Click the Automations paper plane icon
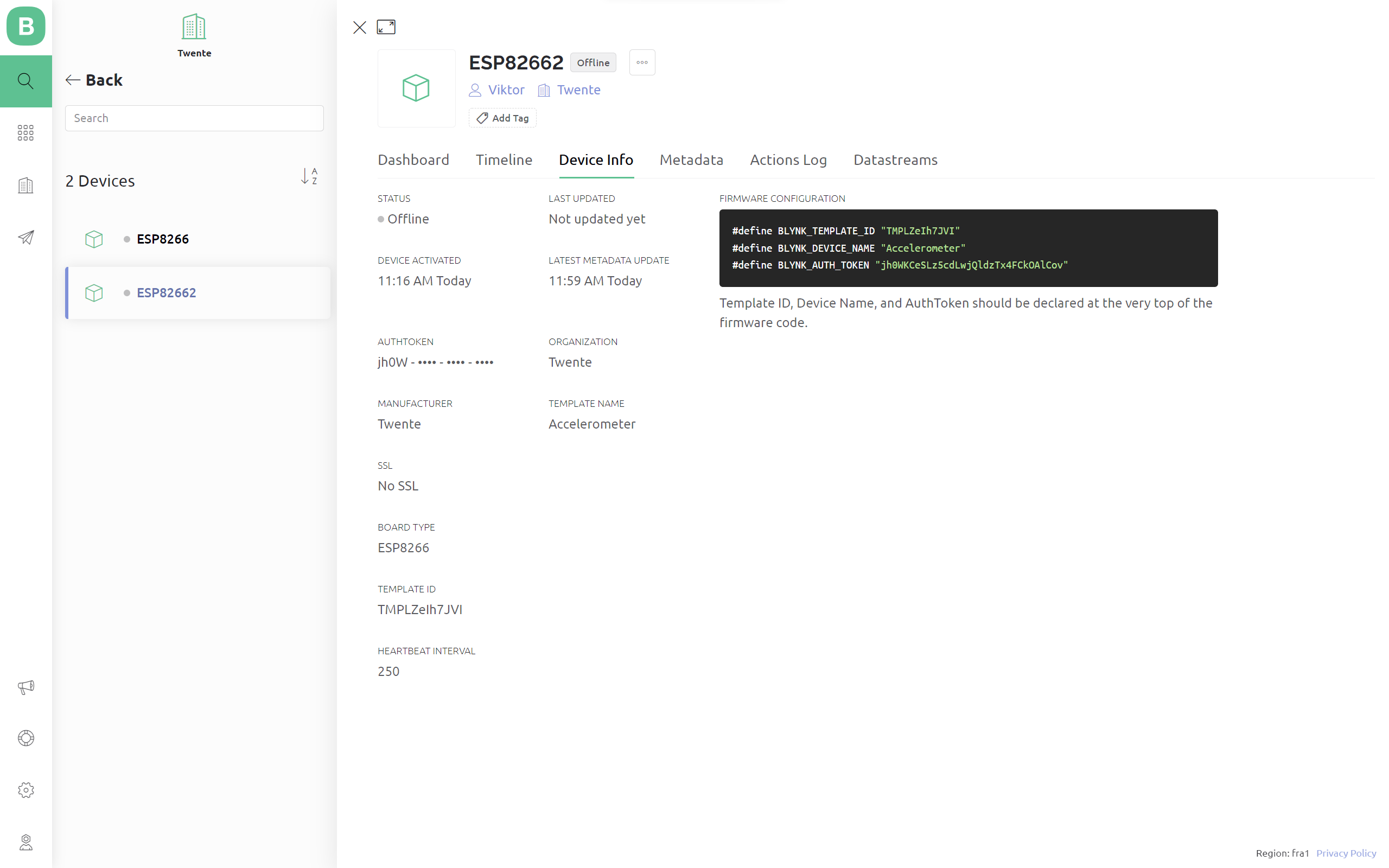Image resolution: width=1389 pixels, height=868 pixels. 26,238
